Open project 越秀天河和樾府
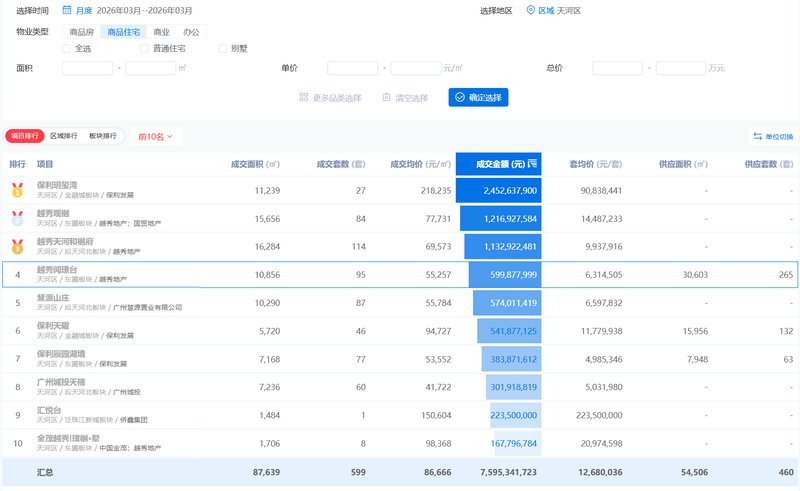 [65, 241]
